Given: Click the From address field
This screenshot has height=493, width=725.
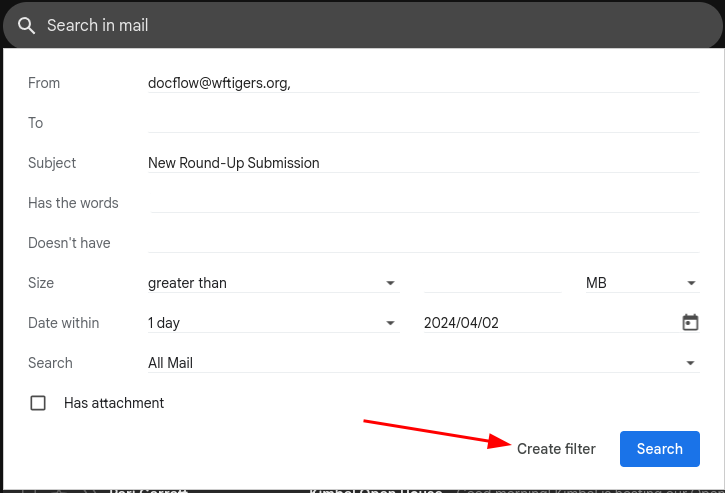Looking at the screenshot, I should coord(424,83).
